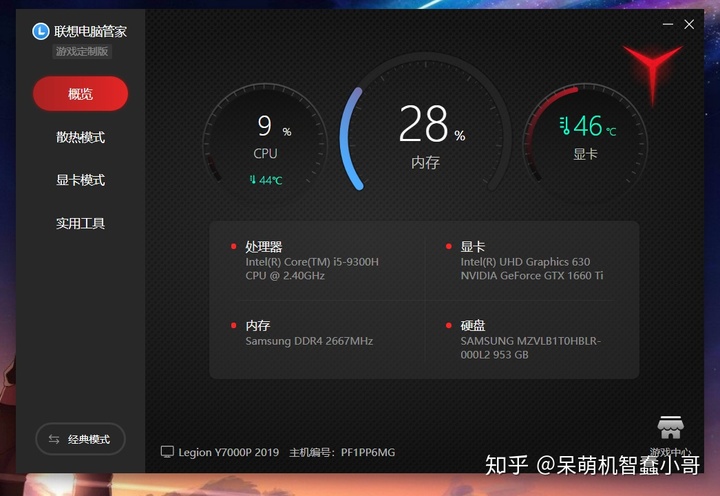This screenshot has width=720, height=496.
Task: Click the 内存 memory info heading
Action: [258, 326]
